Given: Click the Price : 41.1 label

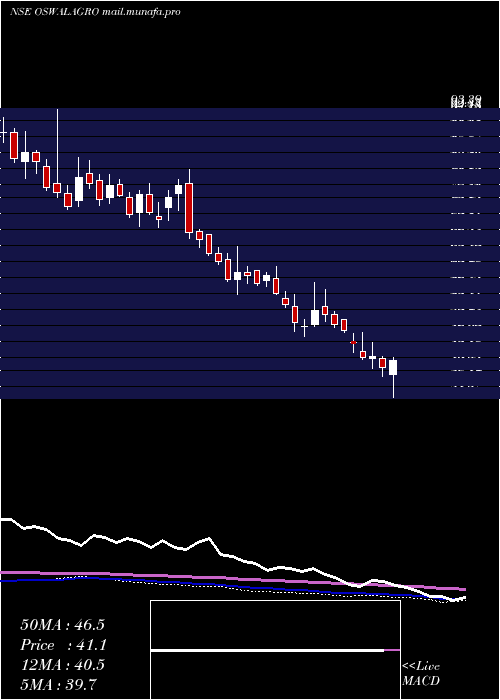Looking at the screenshot, I should (x=62, y=645).
